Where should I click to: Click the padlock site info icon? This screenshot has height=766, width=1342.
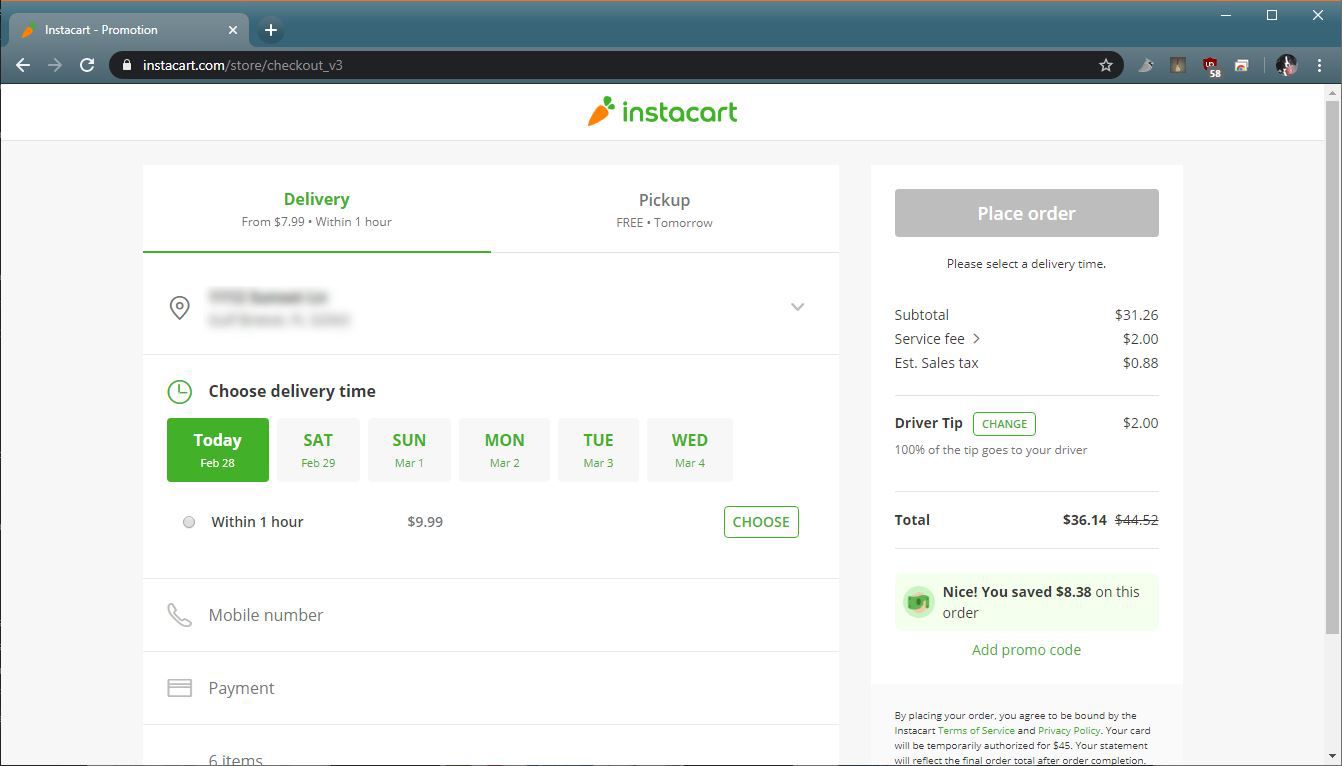(x=126, y=65)
